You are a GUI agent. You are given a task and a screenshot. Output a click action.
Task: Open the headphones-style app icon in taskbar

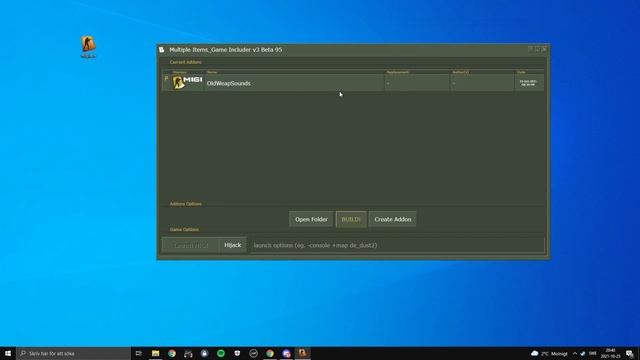(188, 353)
